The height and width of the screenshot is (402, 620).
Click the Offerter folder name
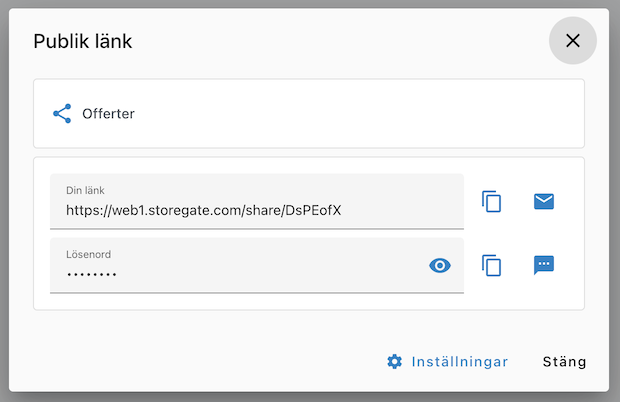point(108,114)
